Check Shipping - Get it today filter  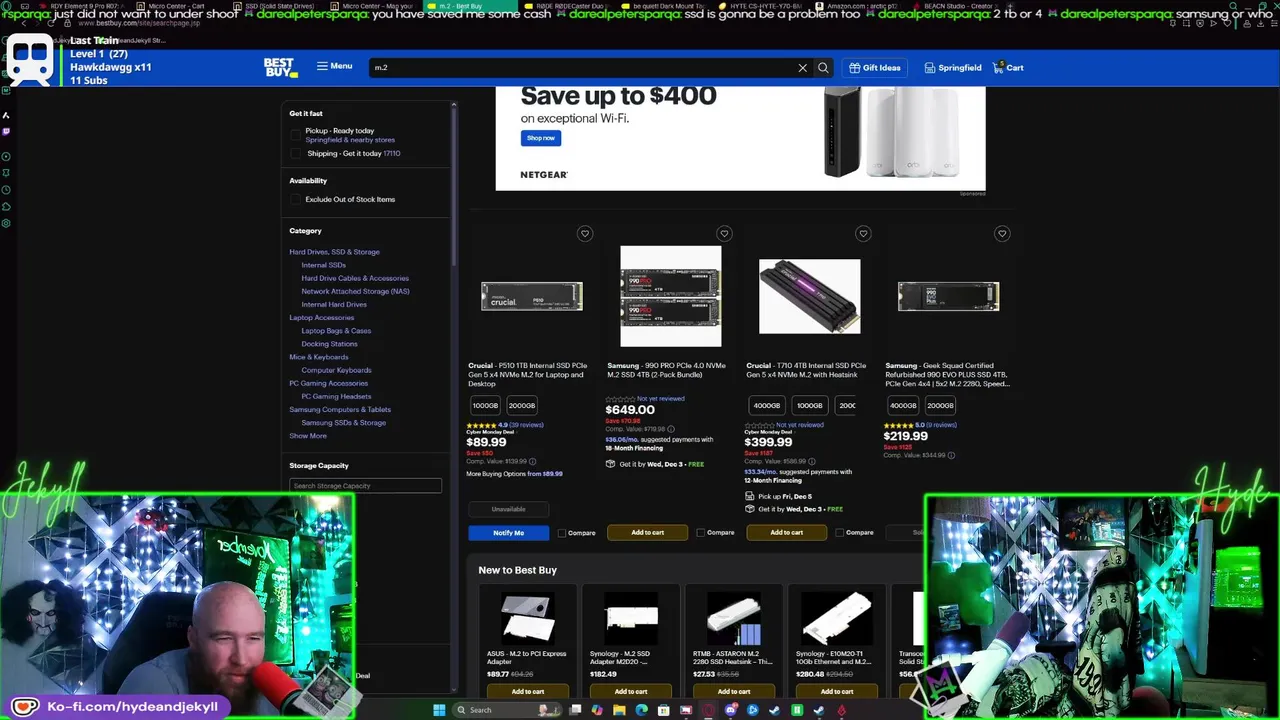pos(296,154)
